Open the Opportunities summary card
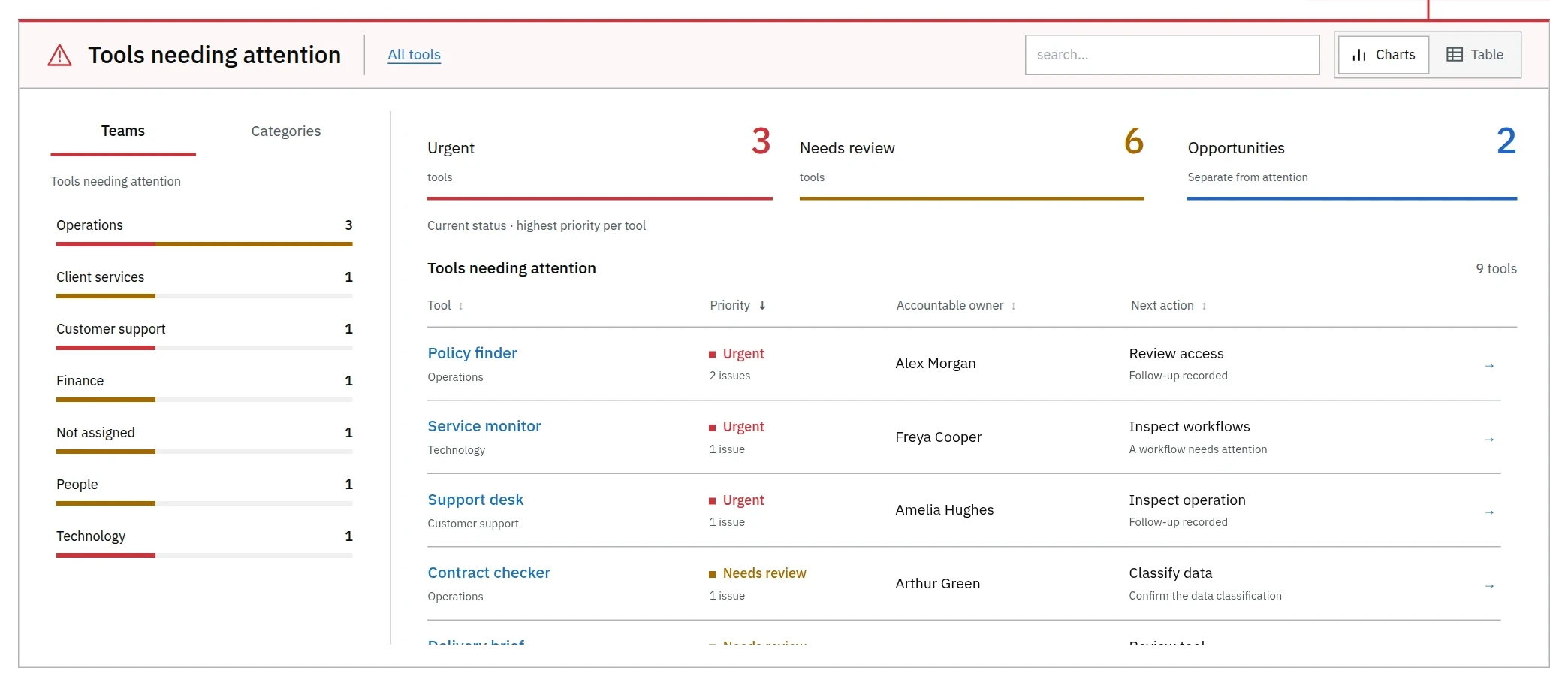Screen dimensions: 1568x686 [1352, 162]
